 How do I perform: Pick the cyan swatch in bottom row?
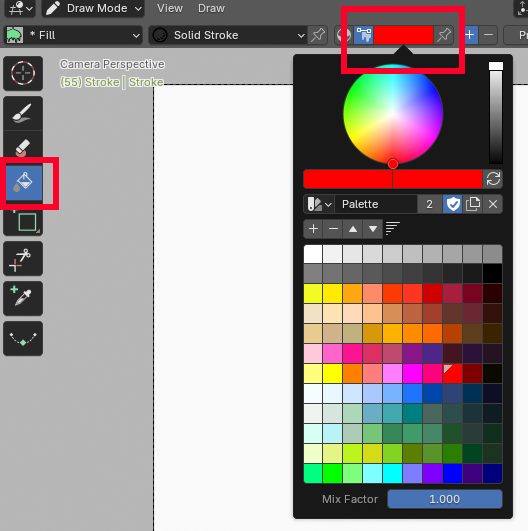tap(392, 473)
